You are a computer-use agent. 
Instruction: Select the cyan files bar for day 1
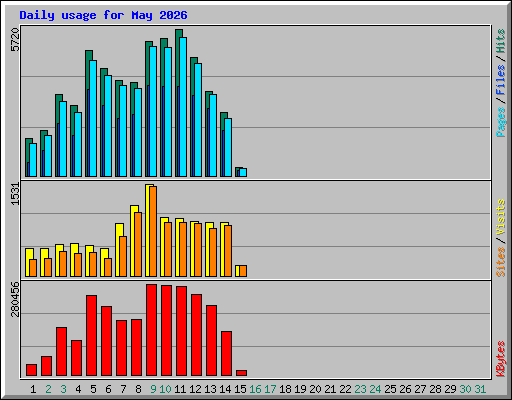pos(33,160)
